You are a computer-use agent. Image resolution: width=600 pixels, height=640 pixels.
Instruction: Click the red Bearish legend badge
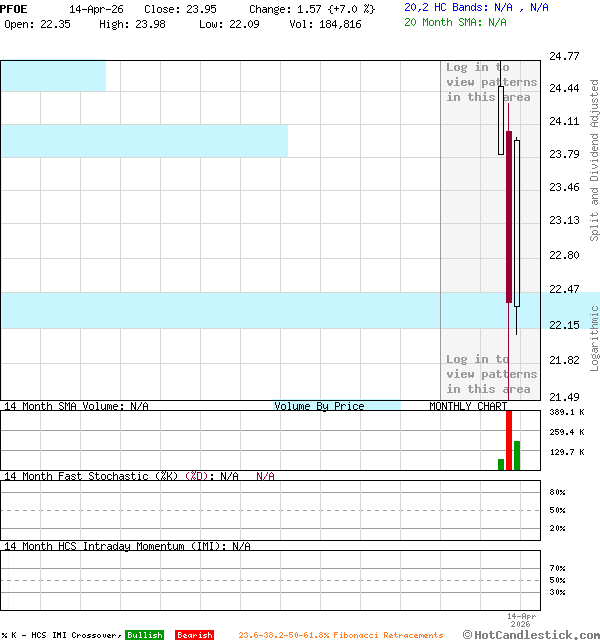(194, 635)
